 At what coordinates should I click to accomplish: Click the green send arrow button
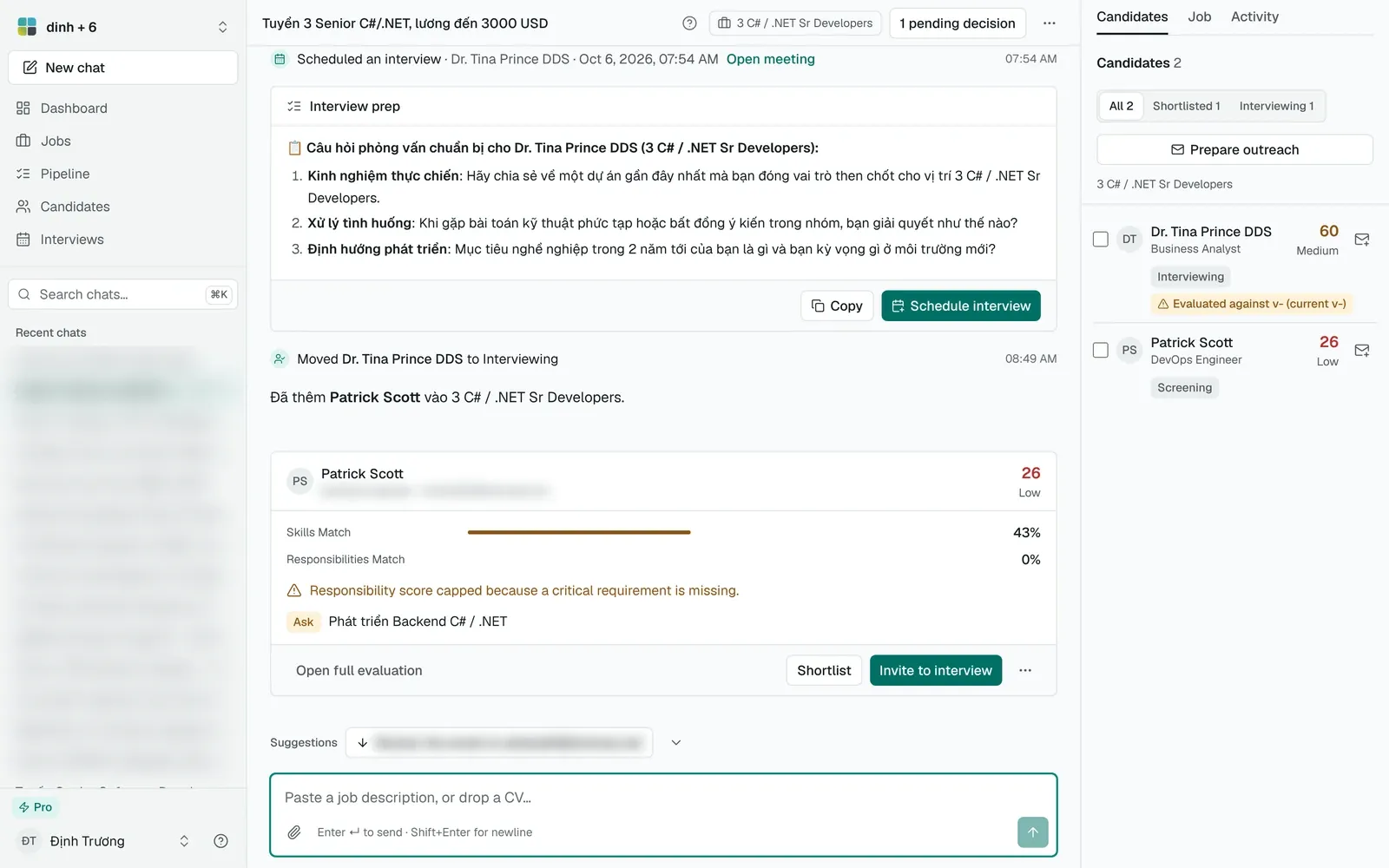(1032, 832)
